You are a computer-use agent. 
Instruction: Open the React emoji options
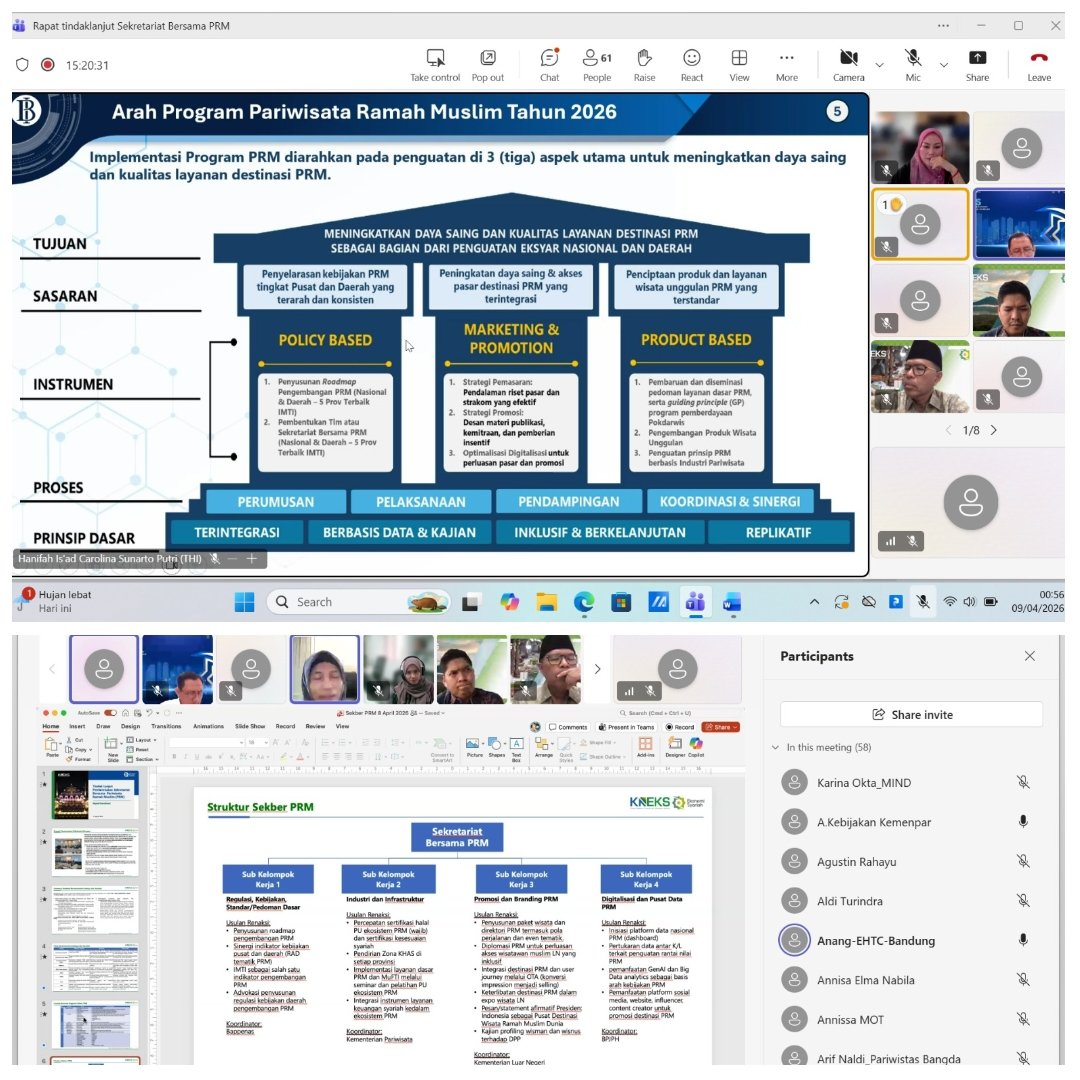point(692,64)
